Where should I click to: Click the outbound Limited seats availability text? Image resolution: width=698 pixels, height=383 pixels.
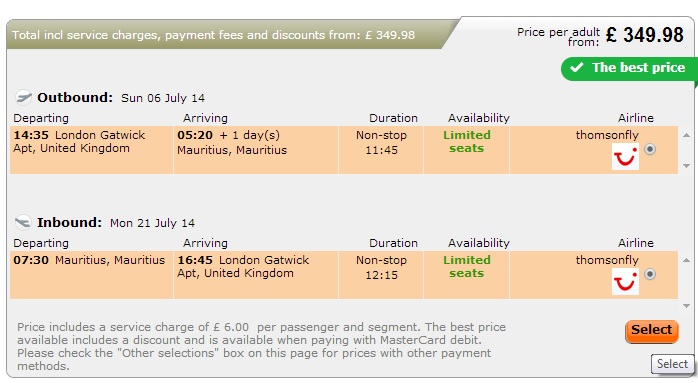pos(467,142)
